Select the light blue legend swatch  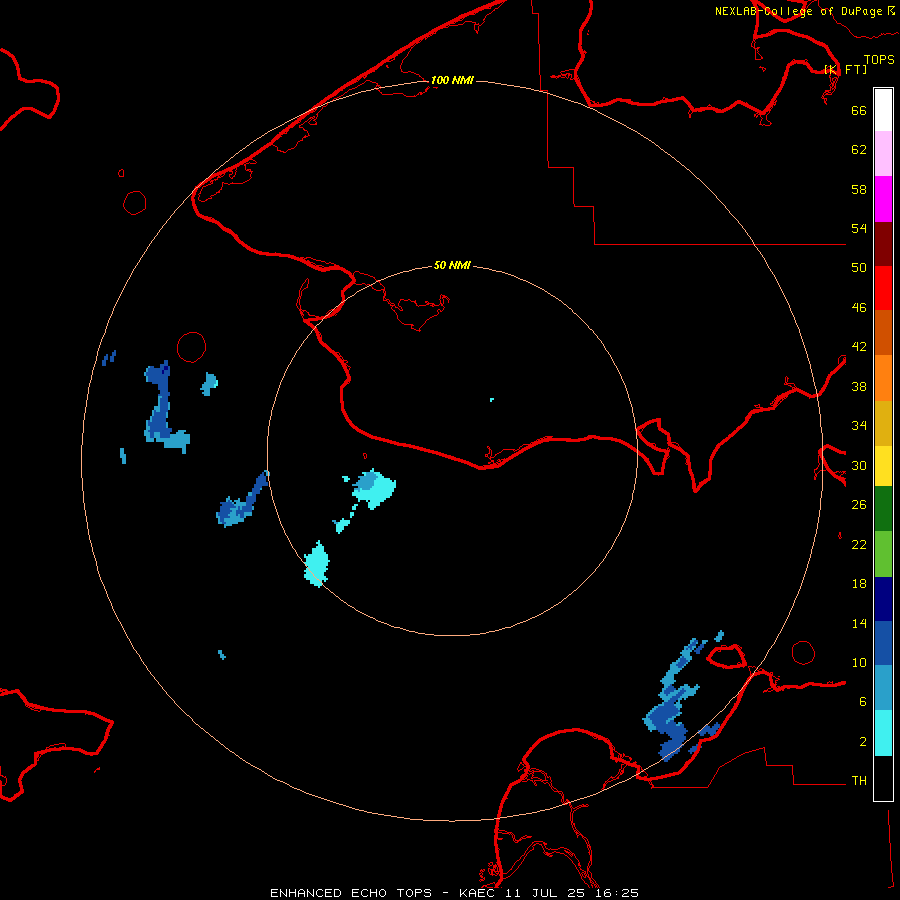[x=883, y=687]
